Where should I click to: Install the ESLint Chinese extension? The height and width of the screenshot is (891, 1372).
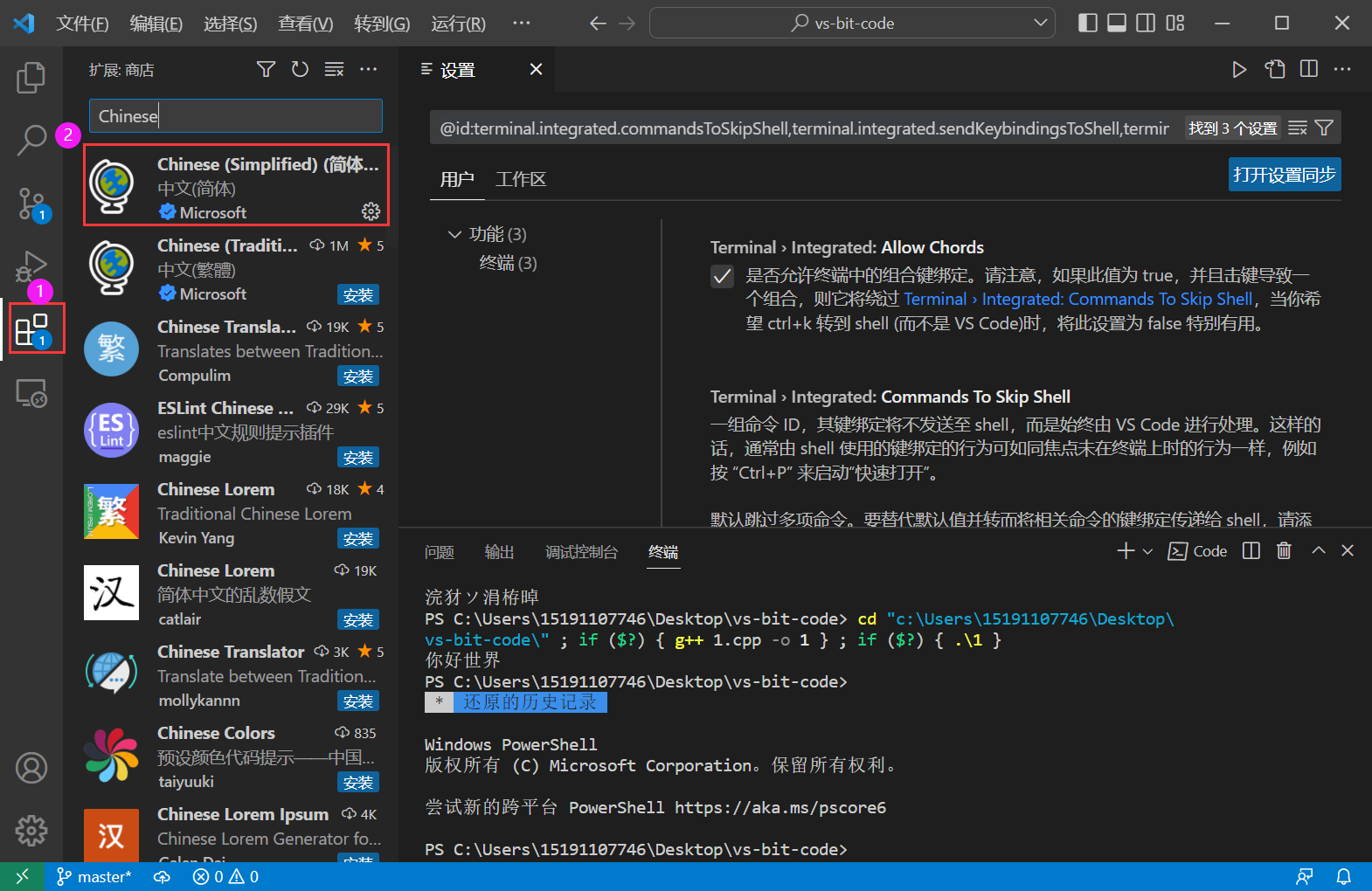(358, 458)
